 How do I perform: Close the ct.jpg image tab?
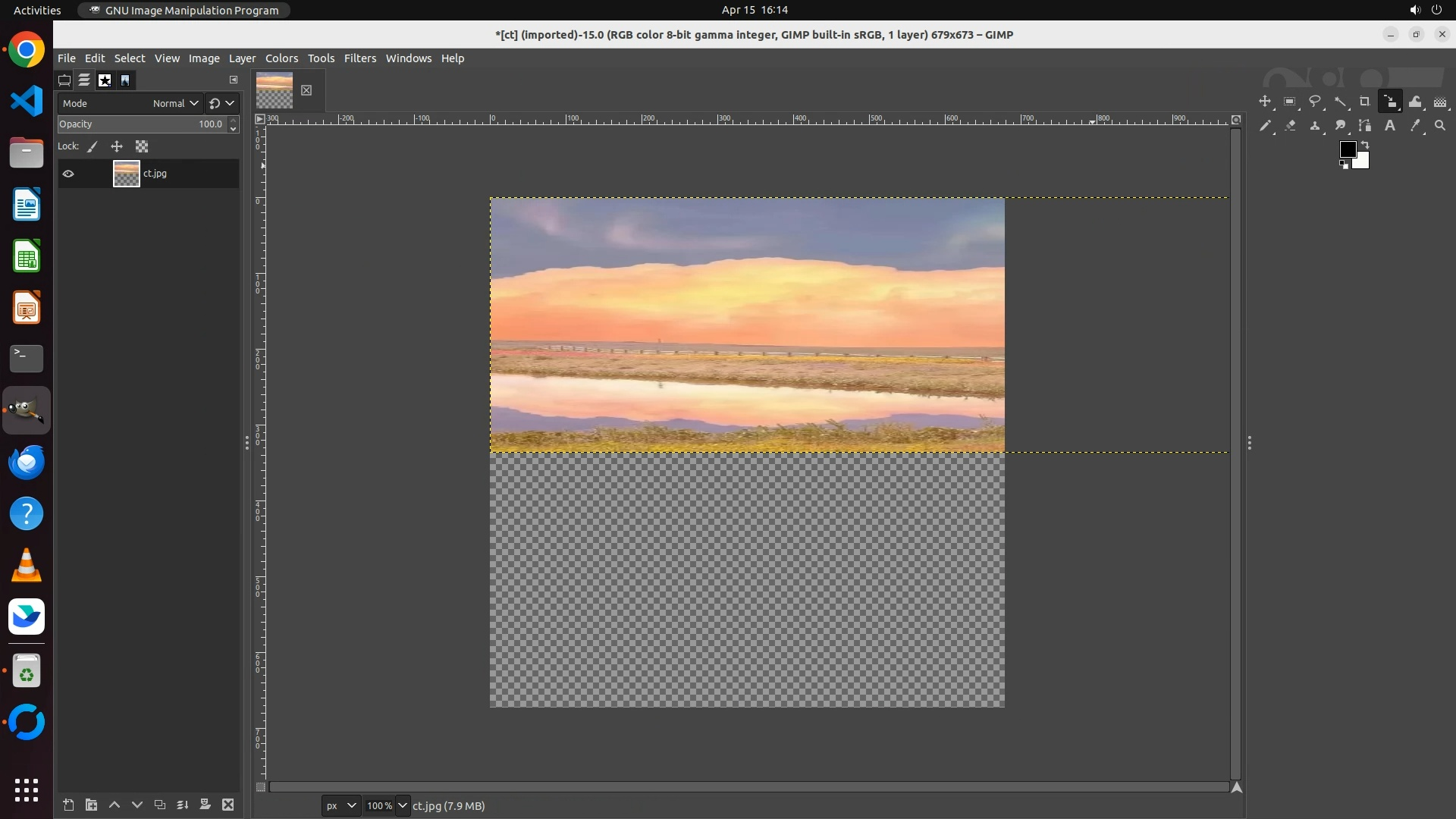coord(306,90)
